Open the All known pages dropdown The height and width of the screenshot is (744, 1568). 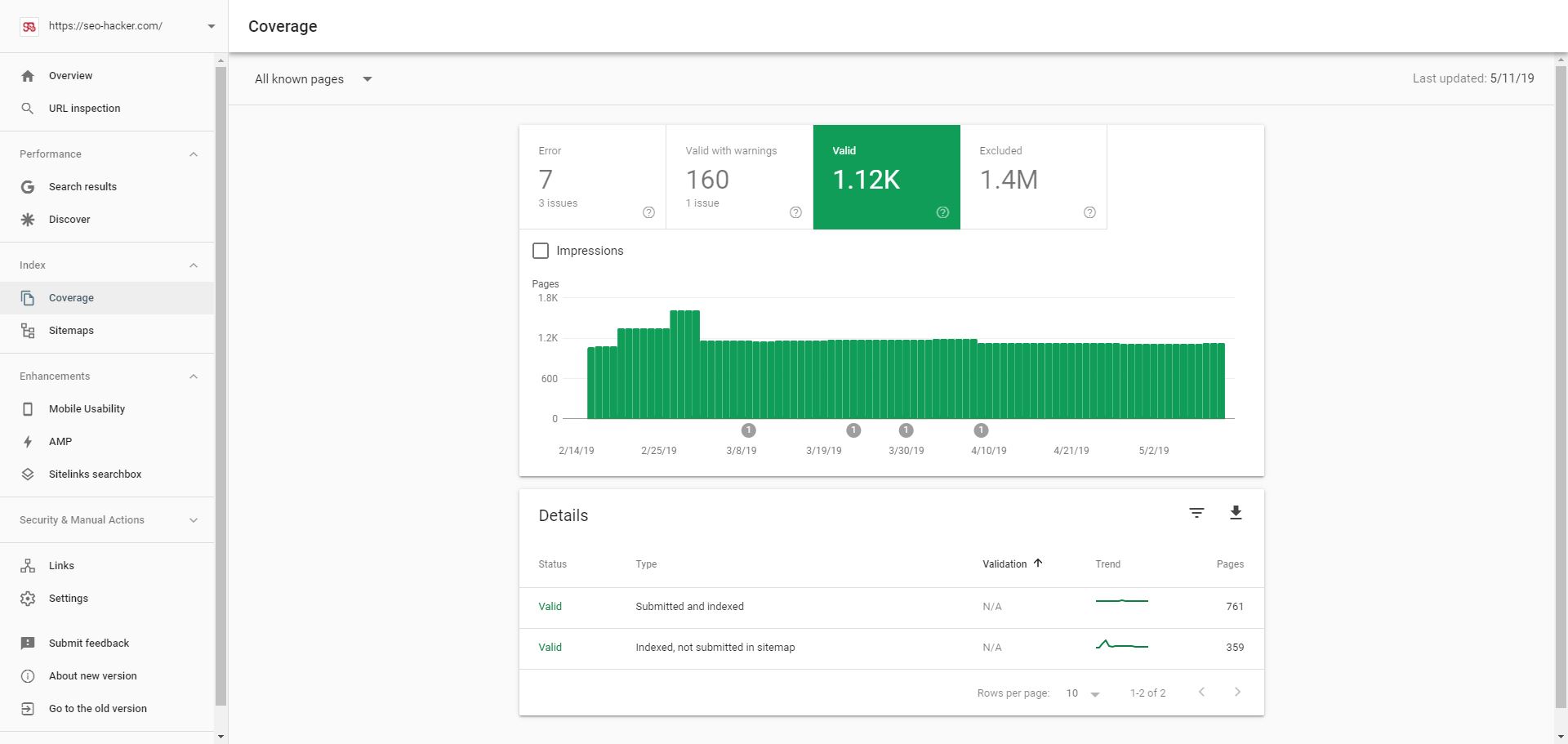(314, 79)
